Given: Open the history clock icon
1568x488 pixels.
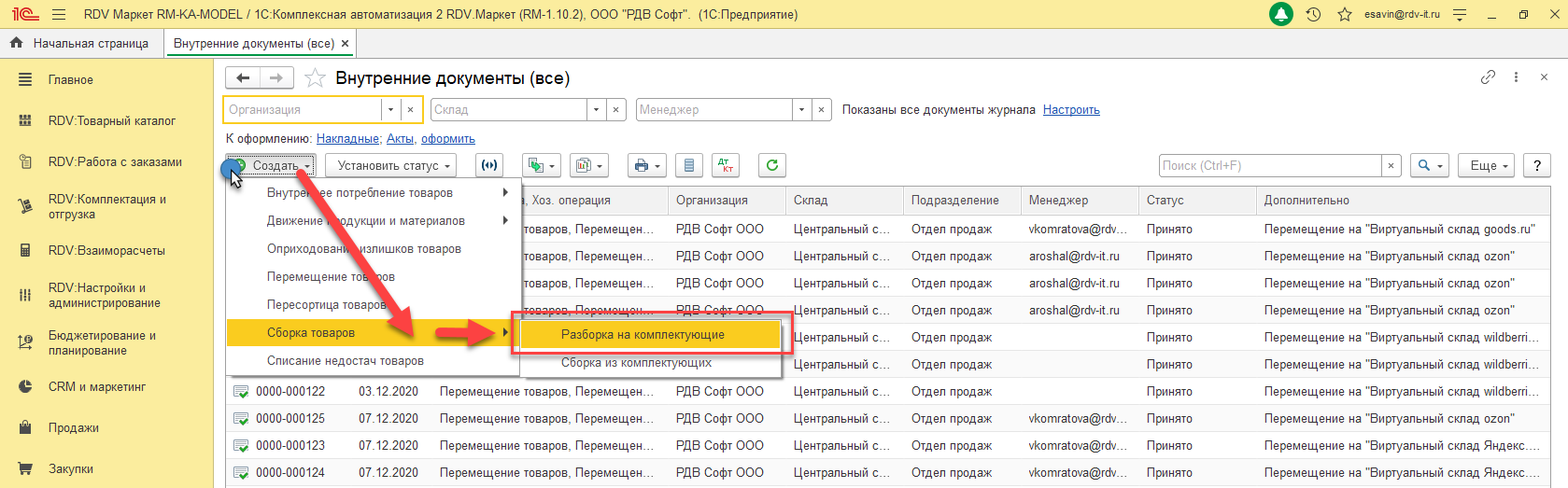Looking at the screenshot, I should point(1313,15).
